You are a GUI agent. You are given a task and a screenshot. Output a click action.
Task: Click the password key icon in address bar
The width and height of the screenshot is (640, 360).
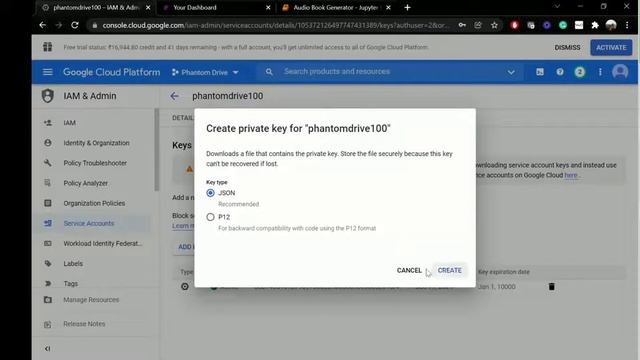click(462, 25)
